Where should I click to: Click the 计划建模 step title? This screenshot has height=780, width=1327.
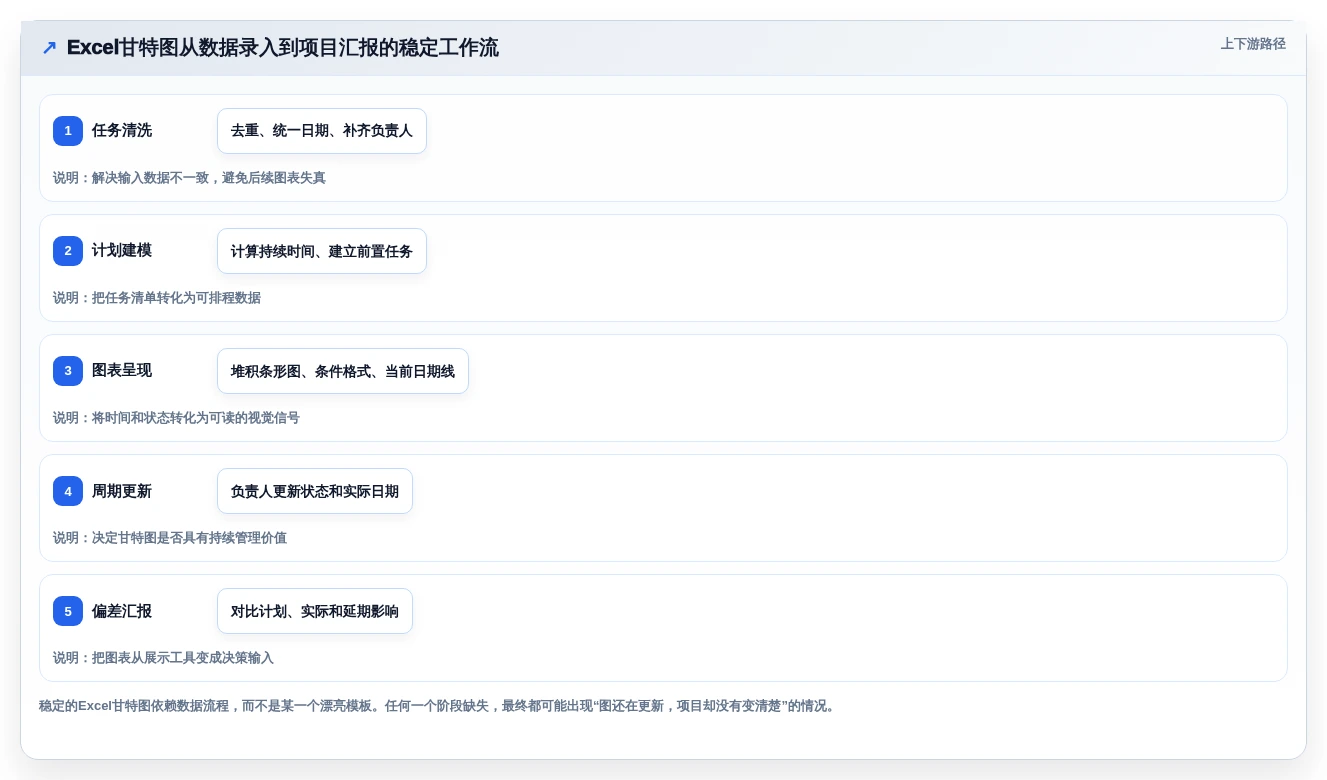tap(122, 250)
